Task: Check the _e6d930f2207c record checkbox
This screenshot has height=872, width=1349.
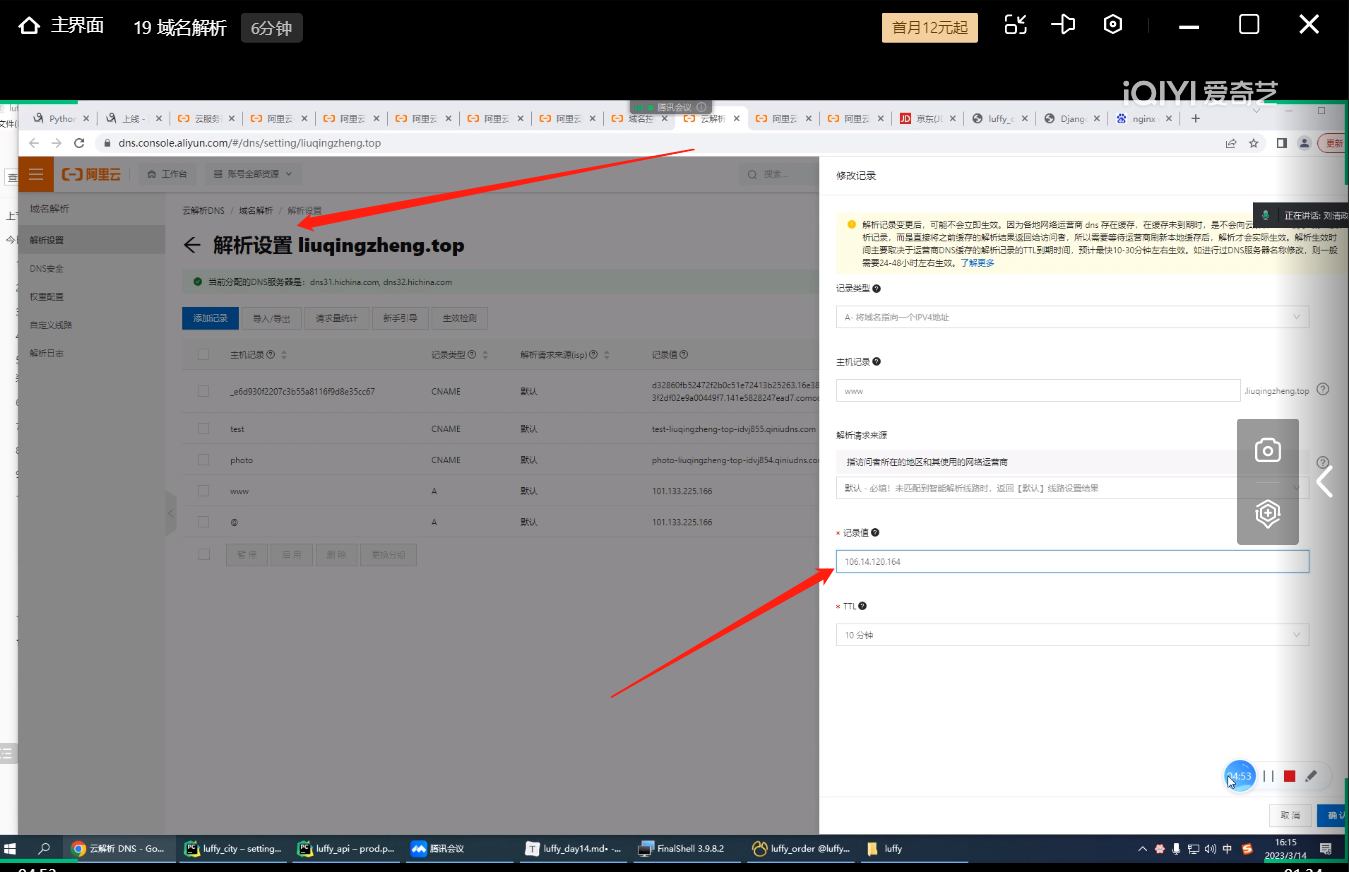Action: 204,391
